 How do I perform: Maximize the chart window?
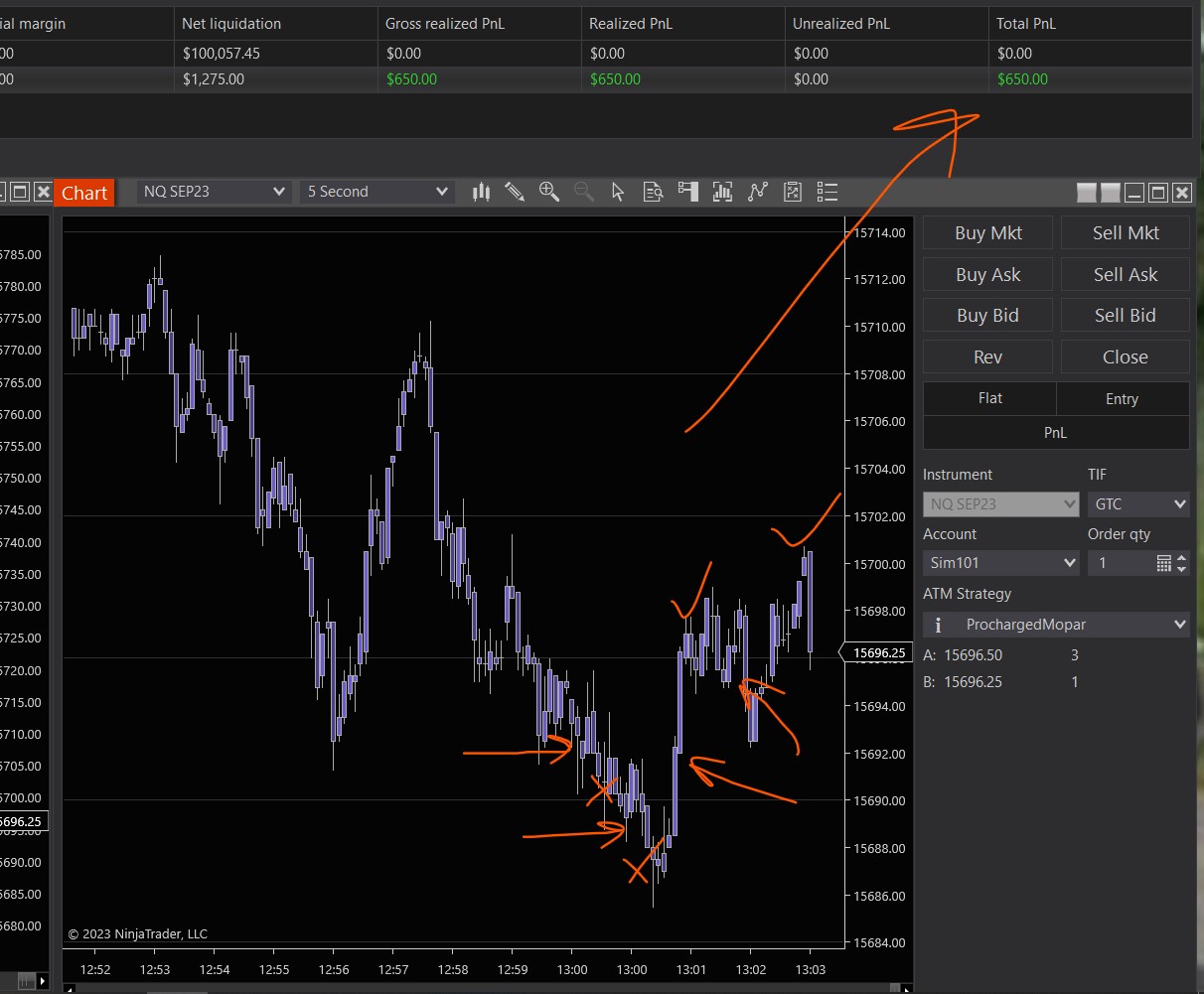pyautogui.click(x=1158, y=192)
